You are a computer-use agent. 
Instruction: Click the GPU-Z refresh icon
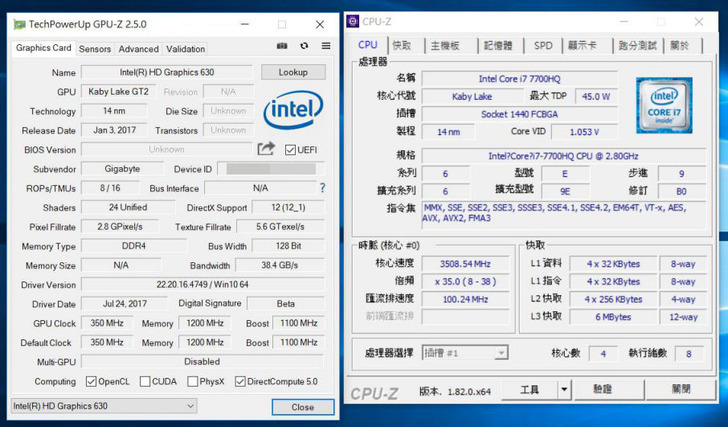point(304,45)
